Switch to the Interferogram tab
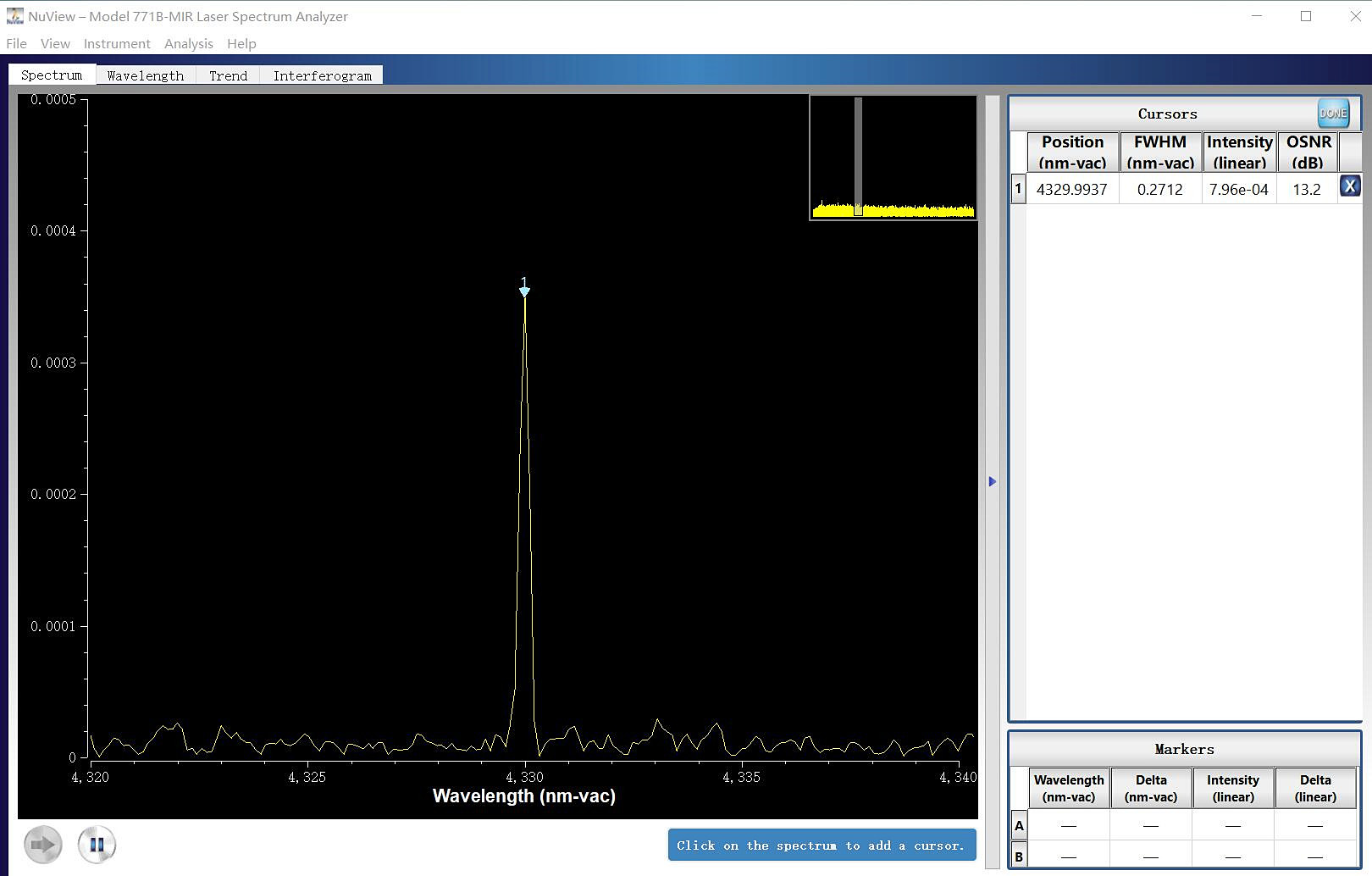The width and height of the screenshot is (1372, 876). point(322,75)
